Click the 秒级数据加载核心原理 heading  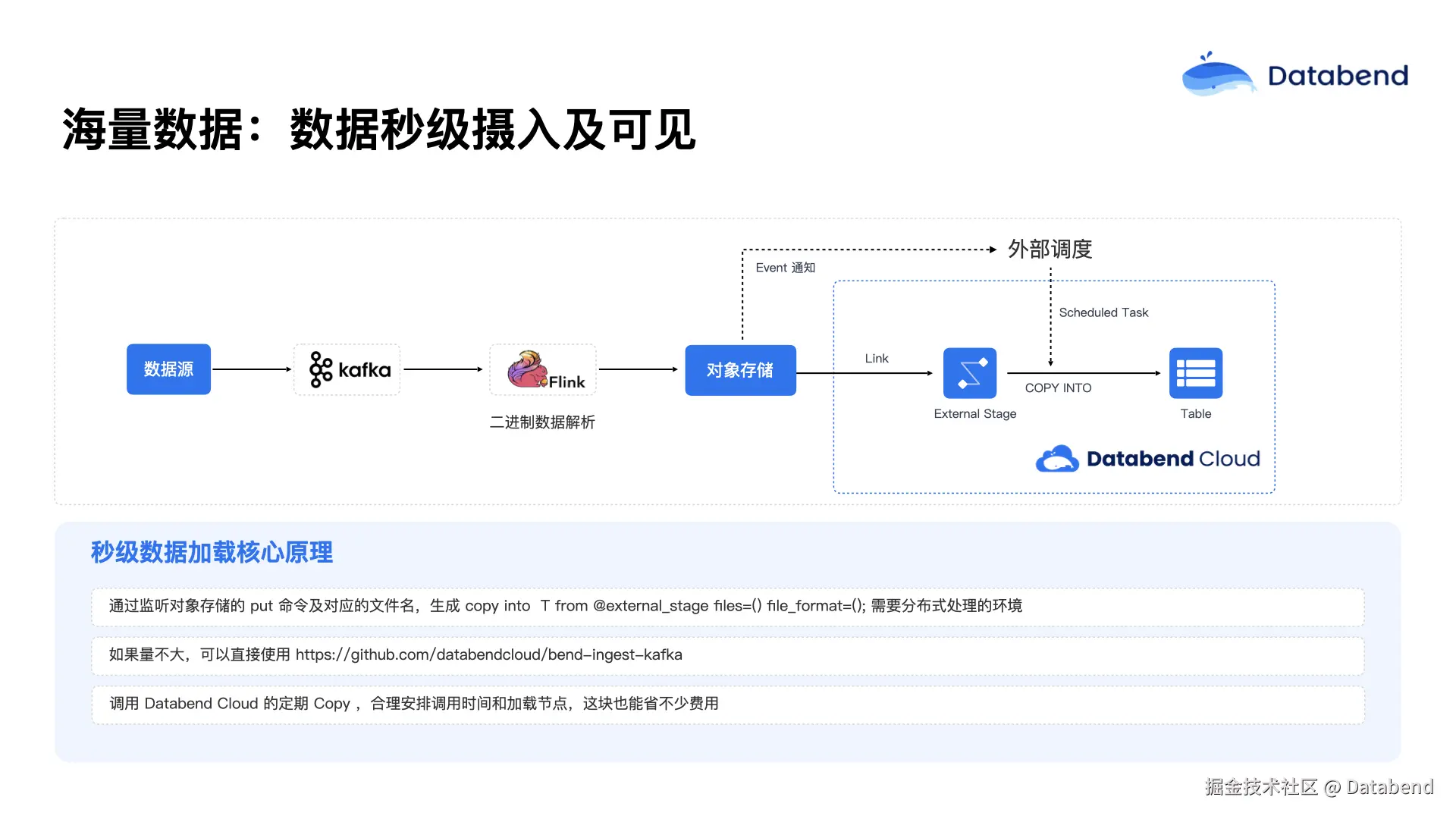pos(212,552)
